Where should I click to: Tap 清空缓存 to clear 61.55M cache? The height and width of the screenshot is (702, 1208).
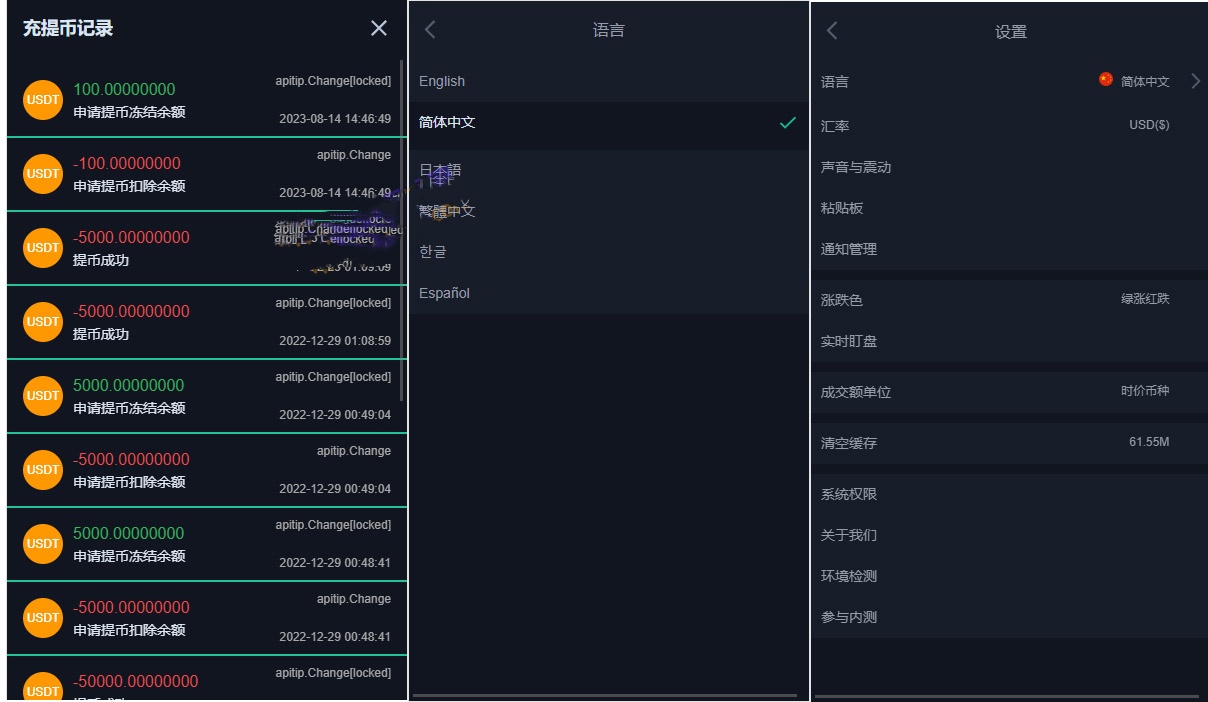click(x=1008, y=442)
